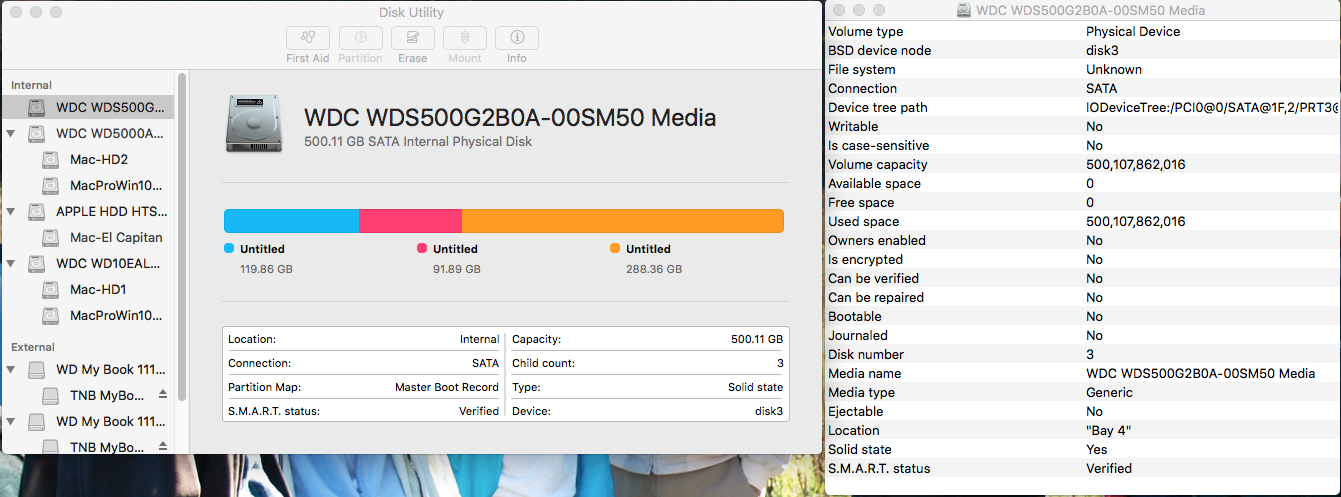Click the Media name row in Info window
This screenshot has width=1341, height=497.
[x=1083, y=373]
